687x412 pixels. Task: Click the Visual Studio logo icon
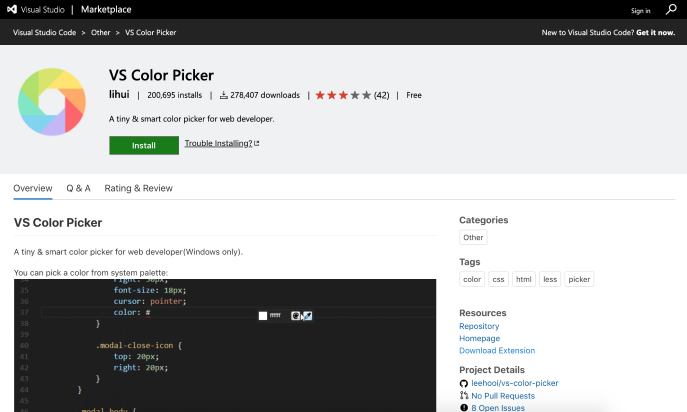[x=12, y=9]
